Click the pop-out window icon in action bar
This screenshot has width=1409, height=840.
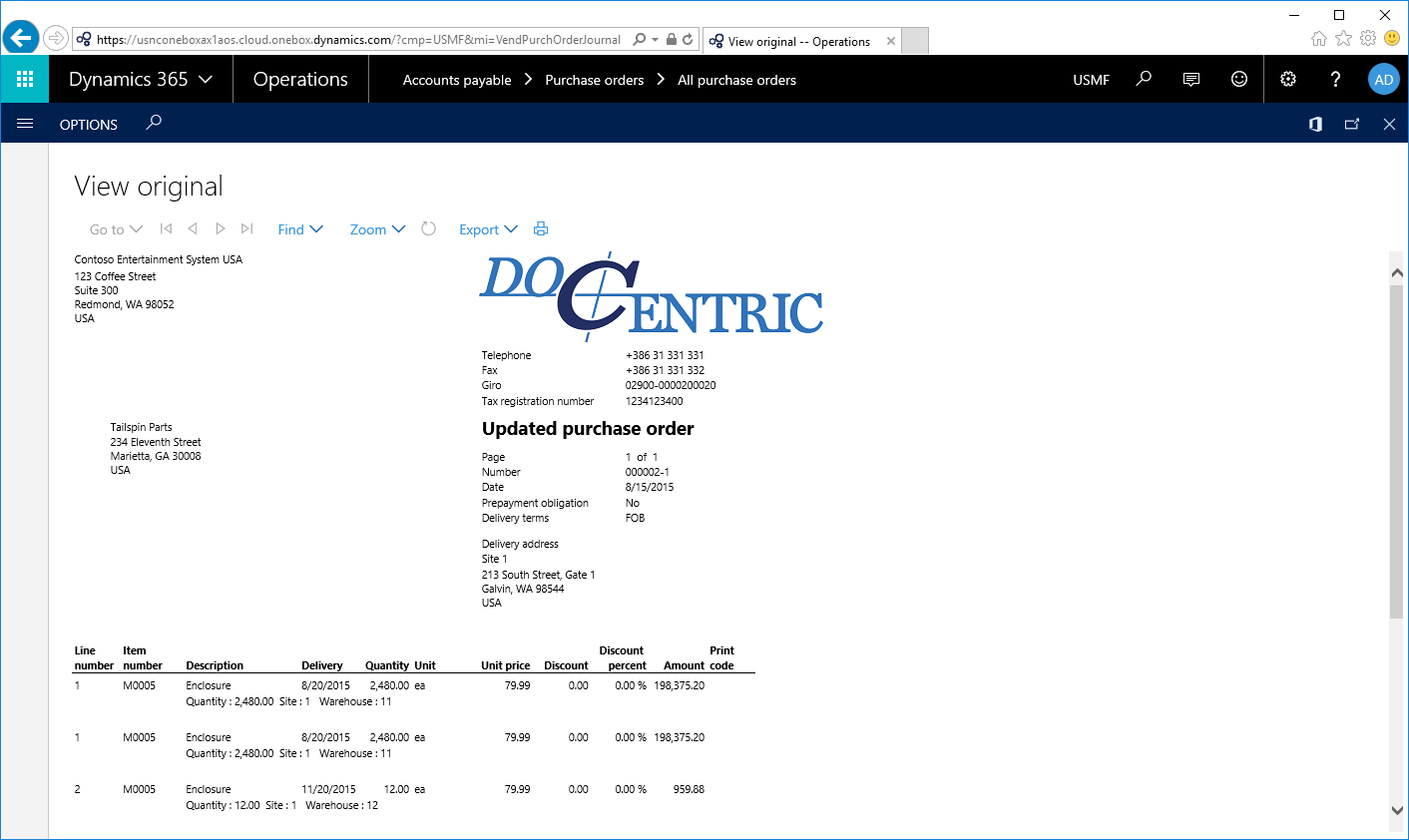point(1352,124)
